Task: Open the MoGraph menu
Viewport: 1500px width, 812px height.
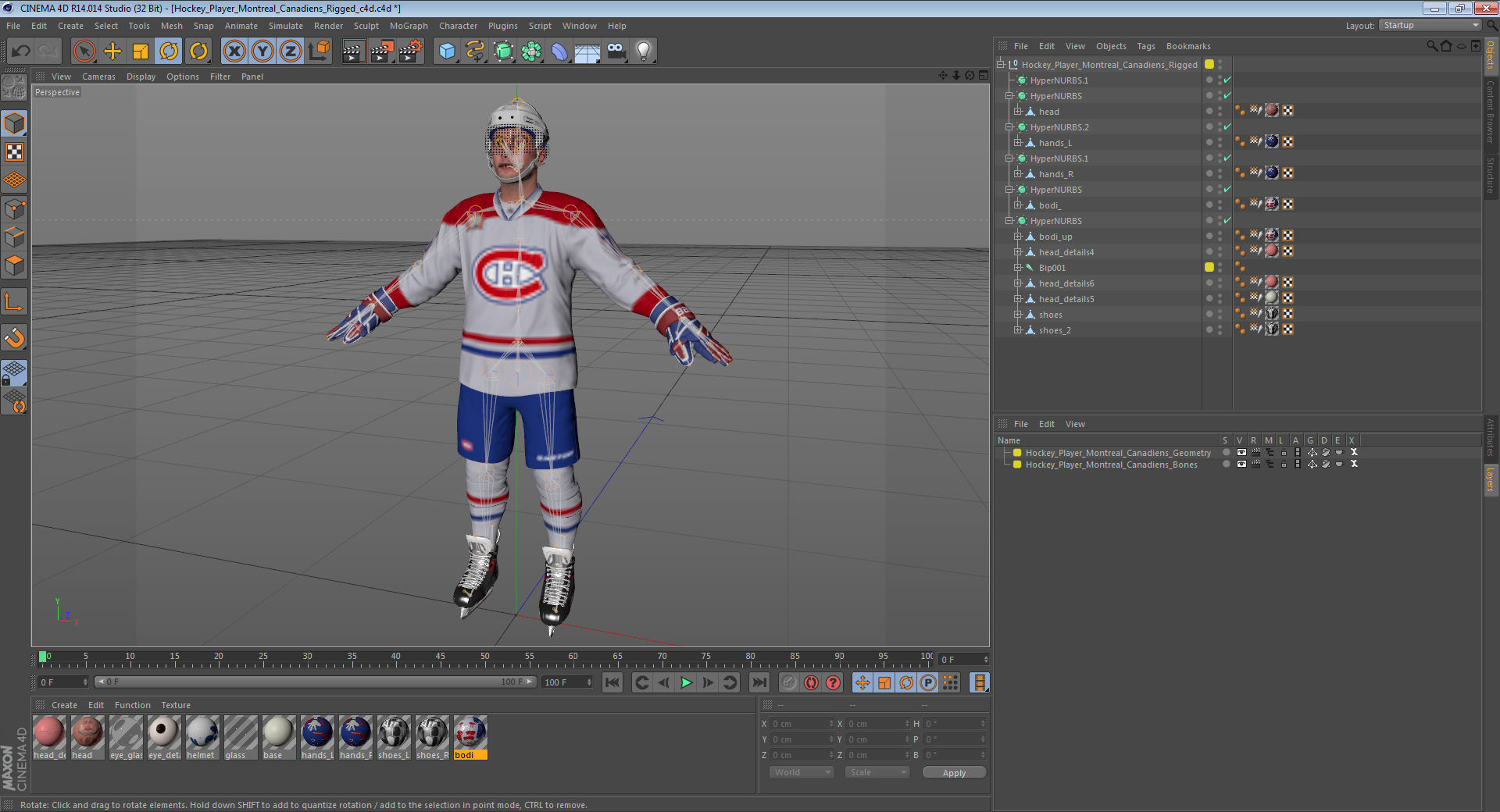Action: point(409,26)
